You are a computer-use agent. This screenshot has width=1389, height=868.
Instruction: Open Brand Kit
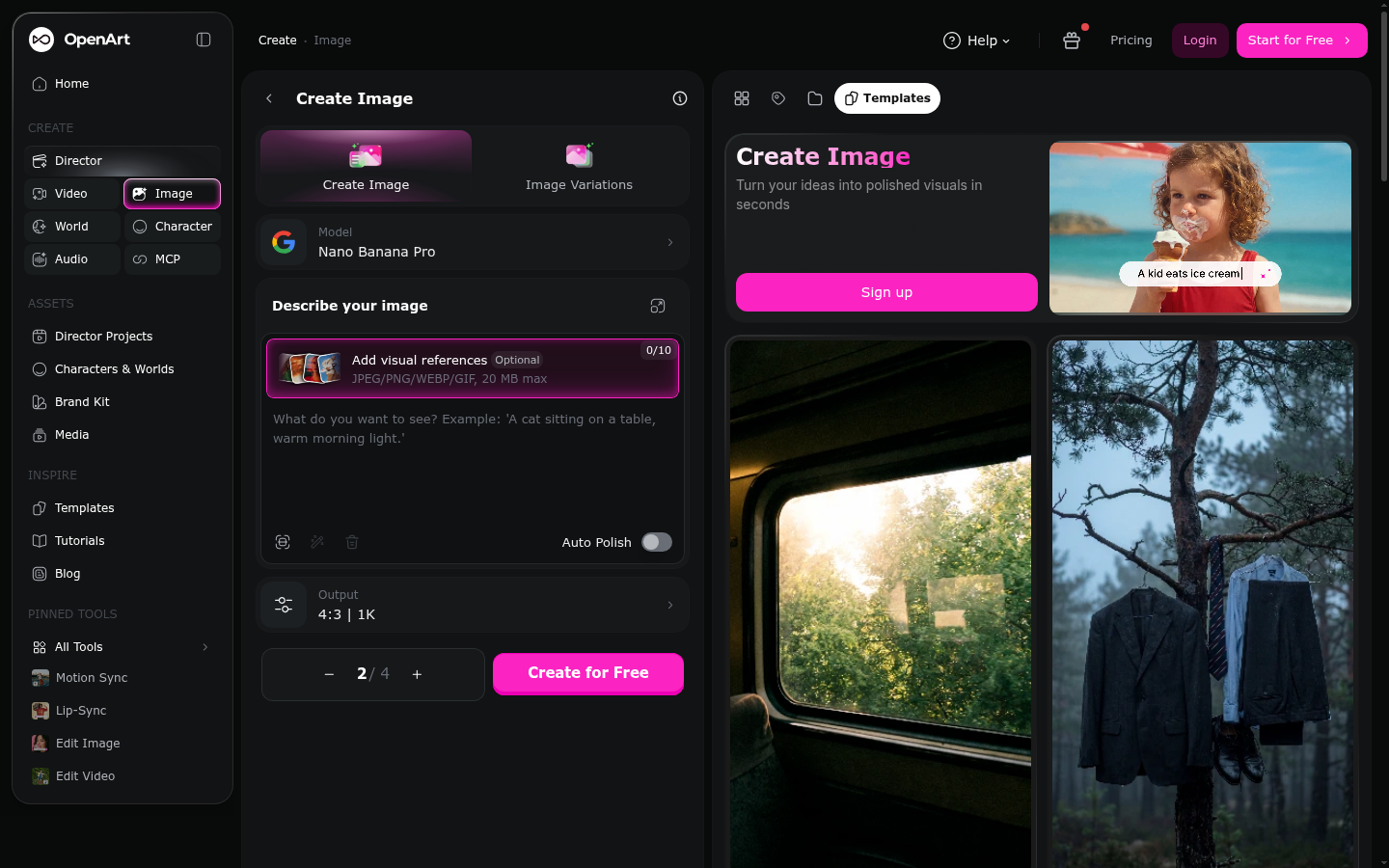(x=123, y=402)
